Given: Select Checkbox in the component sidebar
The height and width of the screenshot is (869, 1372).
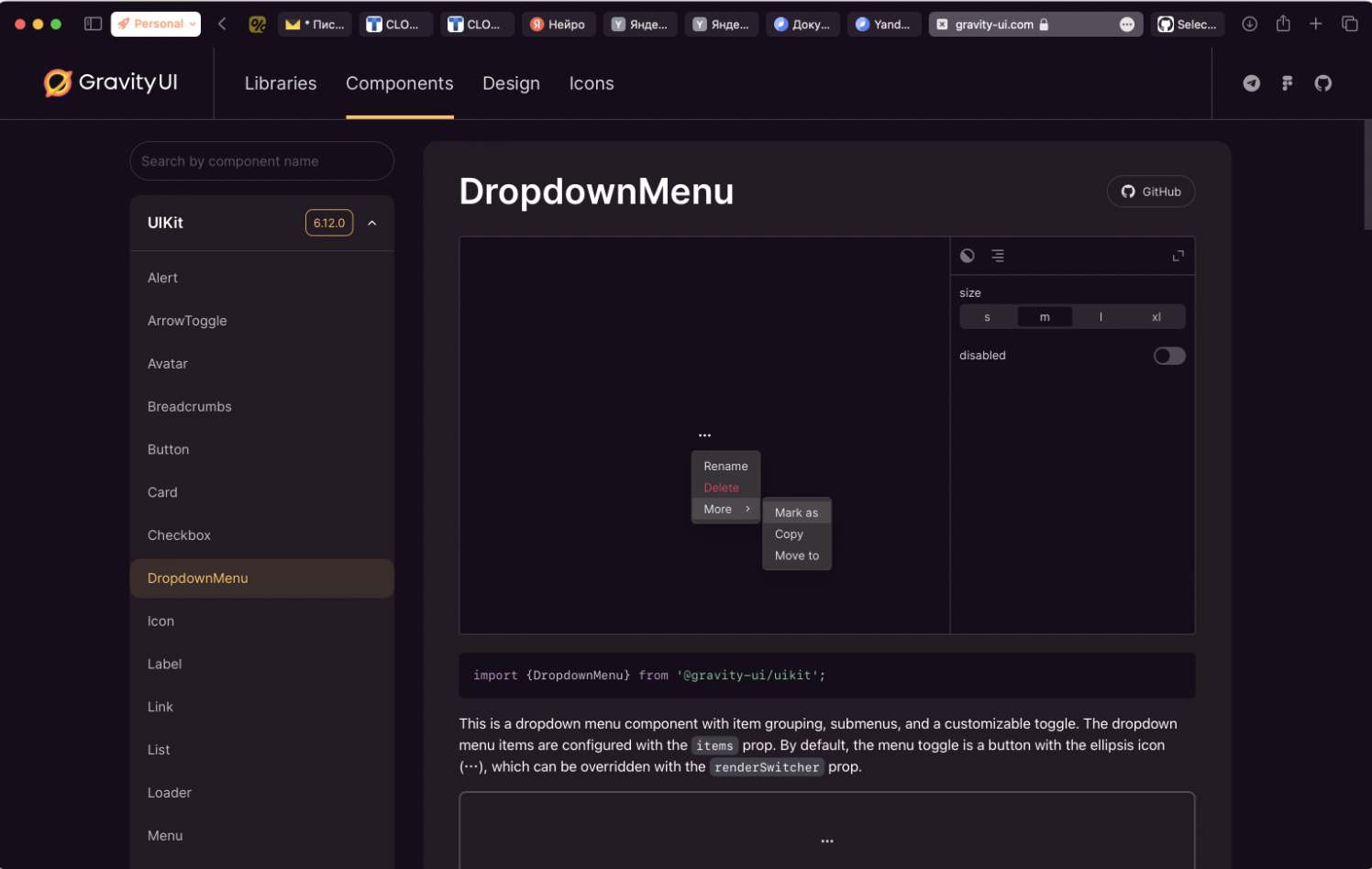Looking at the screenshot, I should click(x=179, y=535).
